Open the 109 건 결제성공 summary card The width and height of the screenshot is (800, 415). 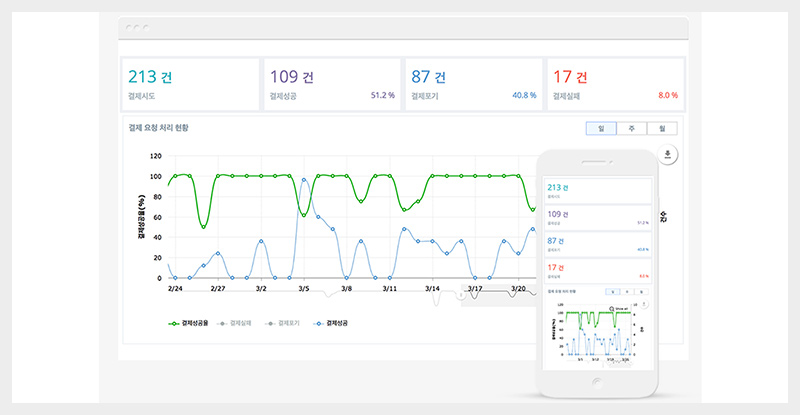(331, 84)
